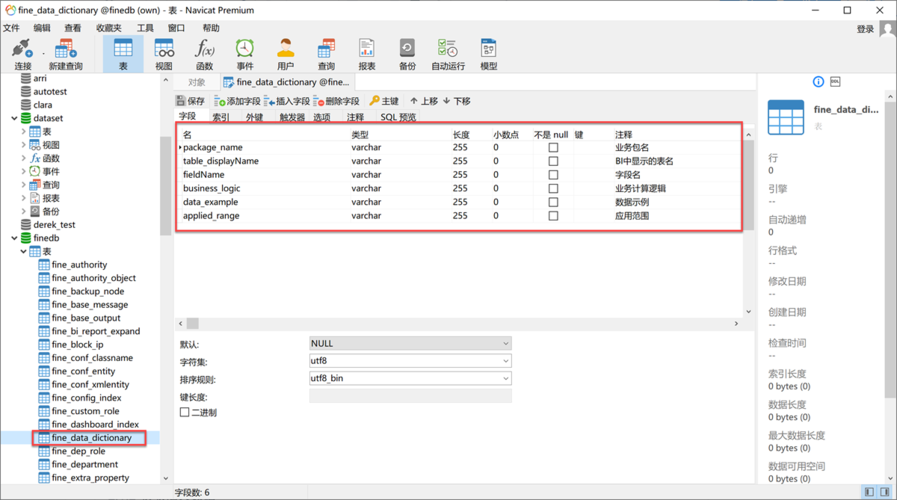Open the 连接 connection tool
The height and width of the screenshot is (500, 897).
22,55
